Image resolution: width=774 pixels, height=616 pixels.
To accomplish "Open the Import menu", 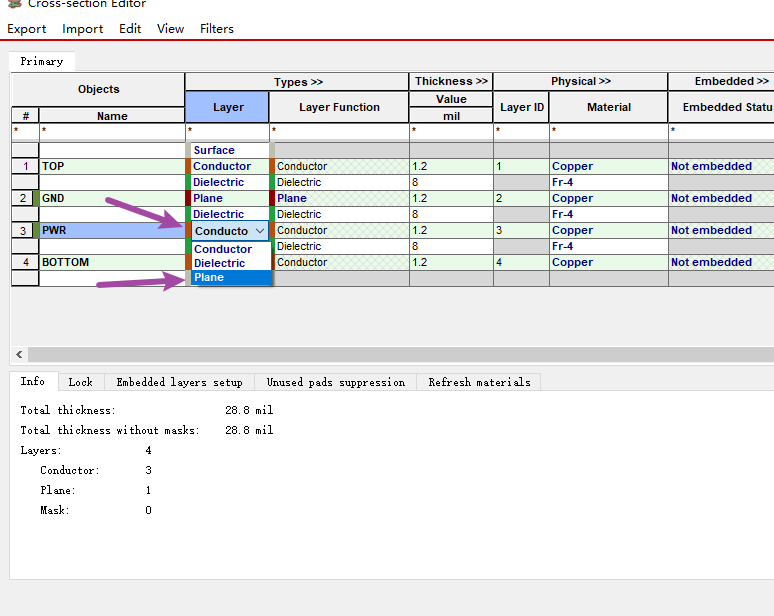I will (x=82, y=29).
